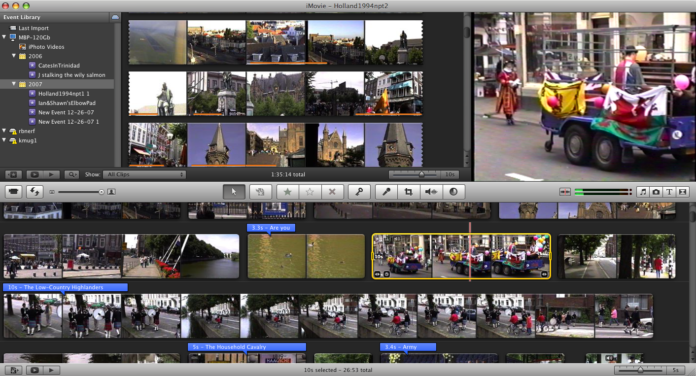Collapse the 2006 folder
Screen dimensions: 696x376
13,56
